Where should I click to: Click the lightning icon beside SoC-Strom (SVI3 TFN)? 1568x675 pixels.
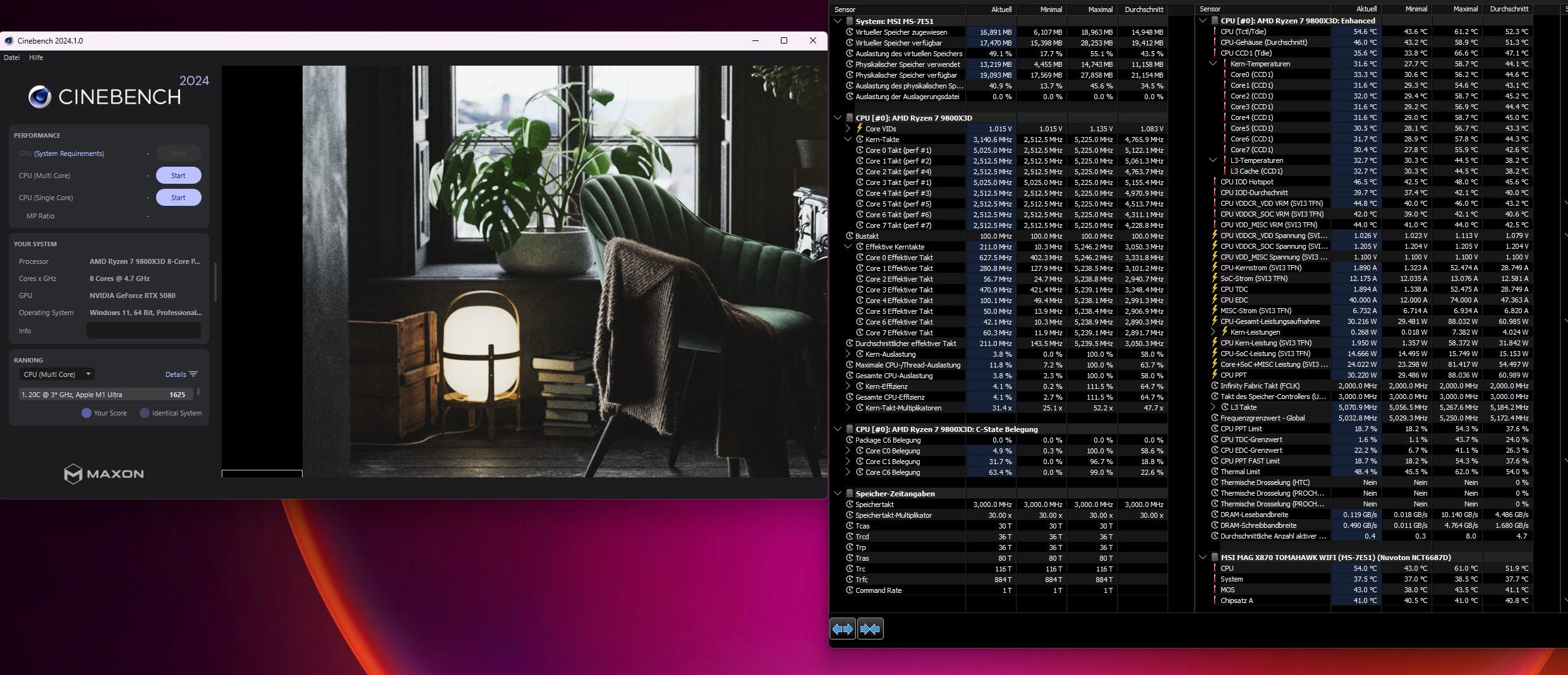click(x=1215, y=278)
